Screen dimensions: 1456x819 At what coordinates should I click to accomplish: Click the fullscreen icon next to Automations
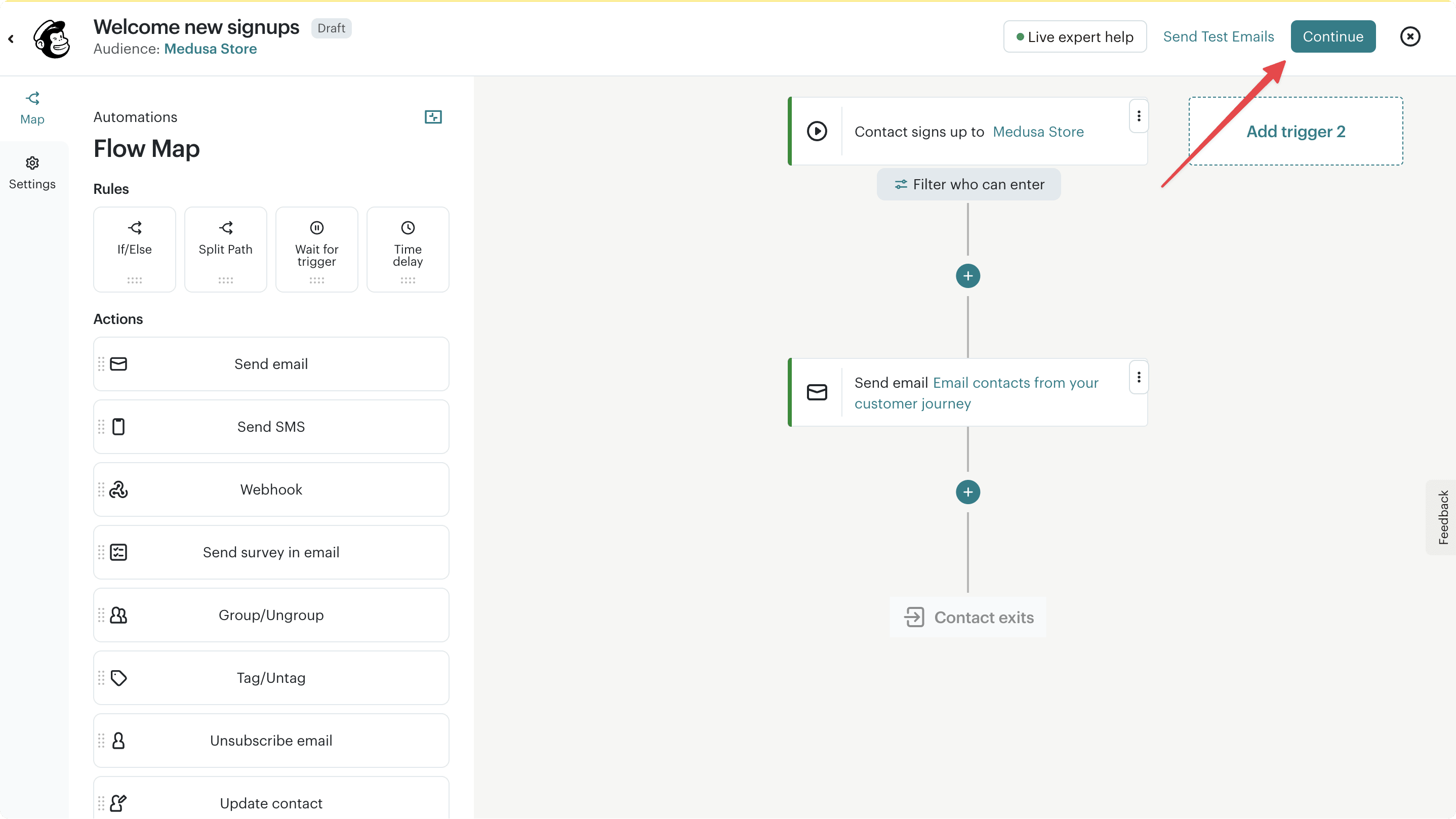click(432, 117)
